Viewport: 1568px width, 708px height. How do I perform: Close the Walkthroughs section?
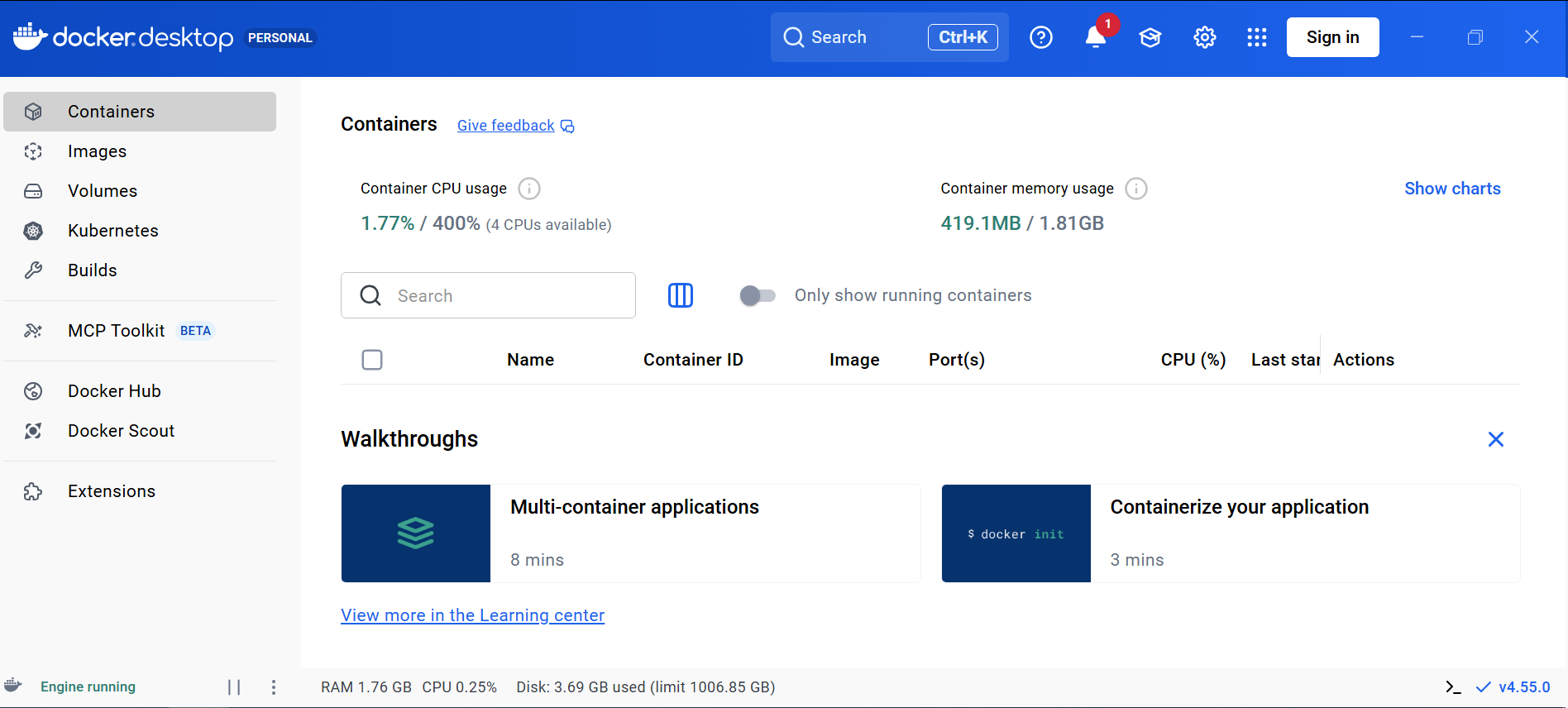(1496, 439)
